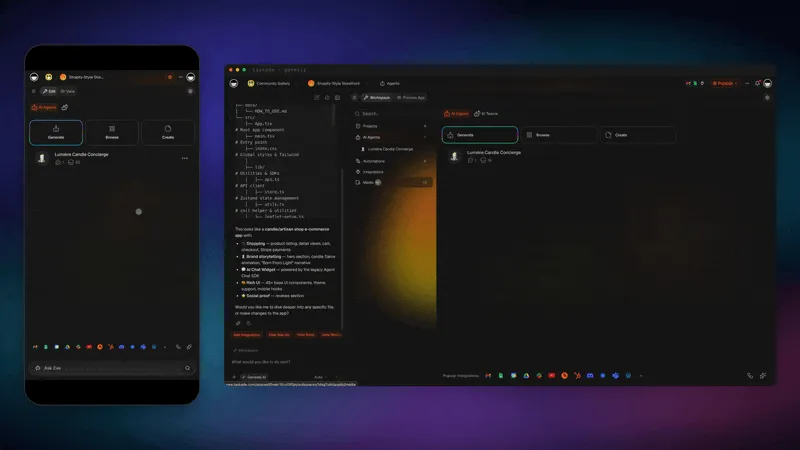Open notifications bell in desktop header
Image resolution: width=800 pixels, height=450 pixels.
pos(758,83)
